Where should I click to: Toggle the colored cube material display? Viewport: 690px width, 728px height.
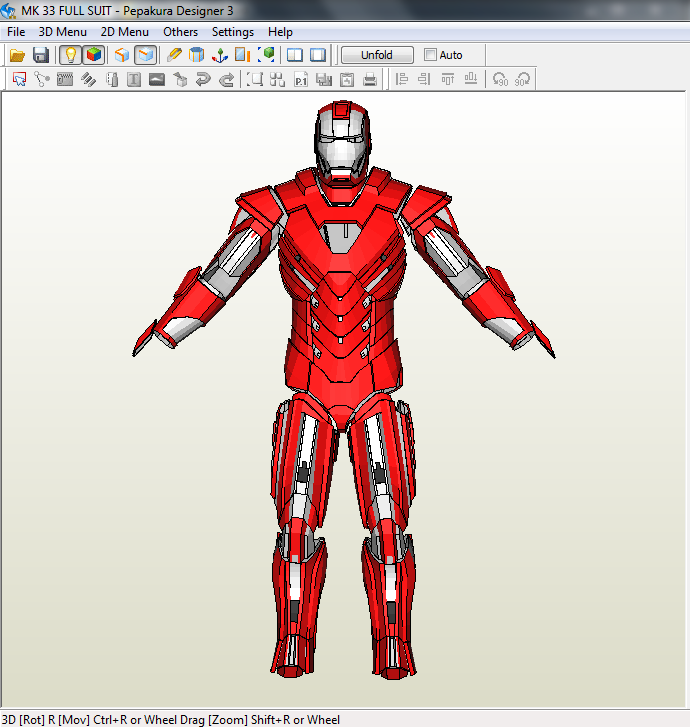tap(94, 55)
